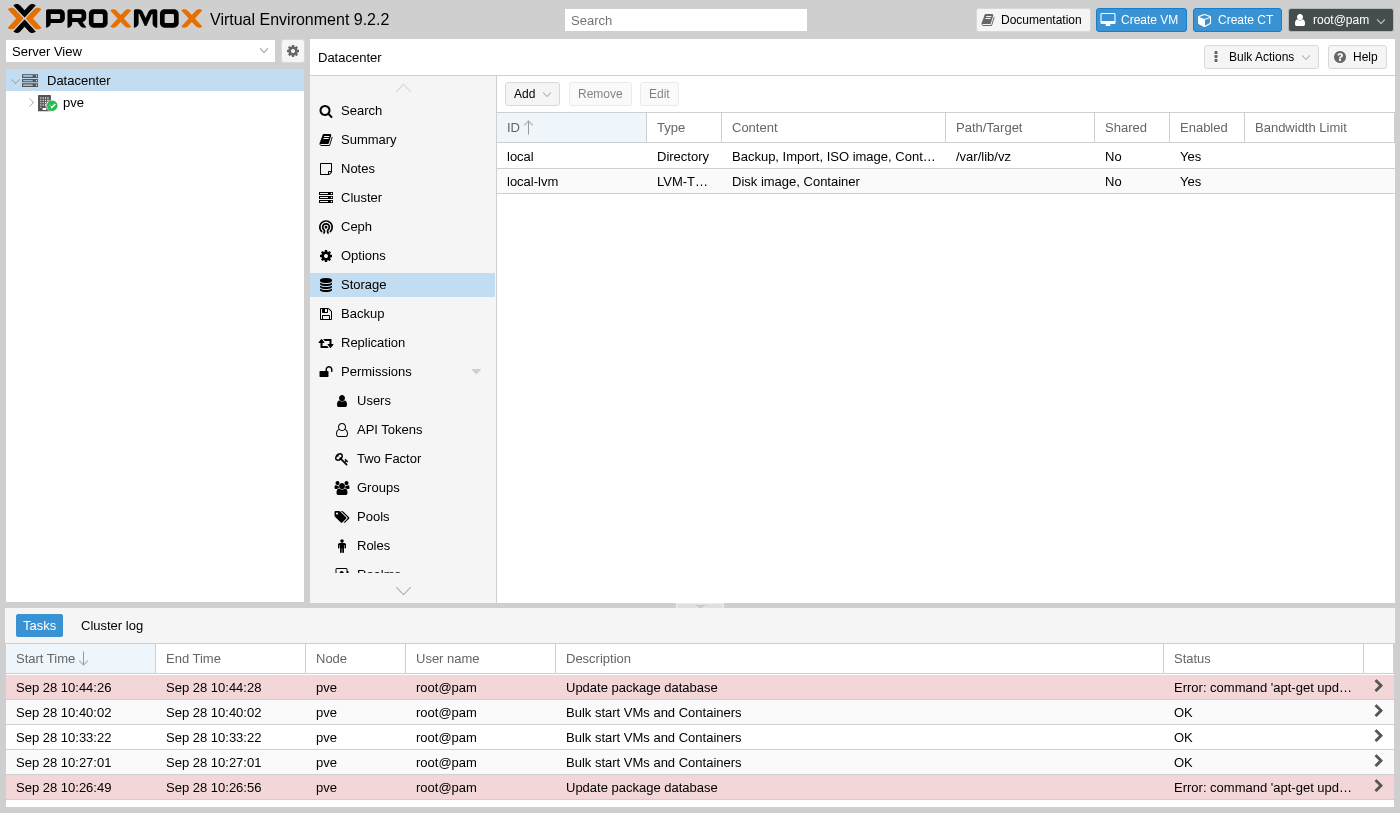This screenshot has height=813, width=1400.
Task: Click the Groups people icon
Action: coord(342,488)
